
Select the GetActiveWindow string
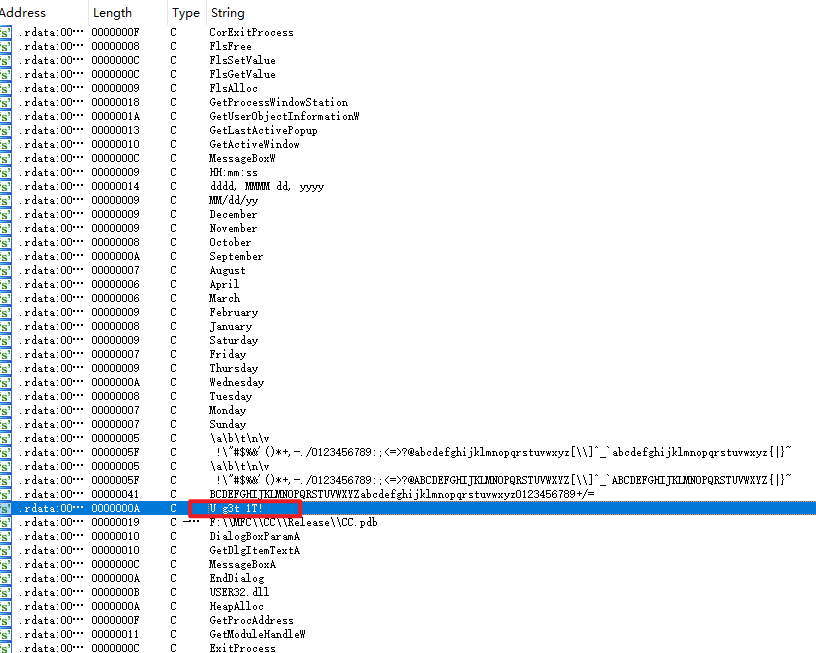coord(254,144)
